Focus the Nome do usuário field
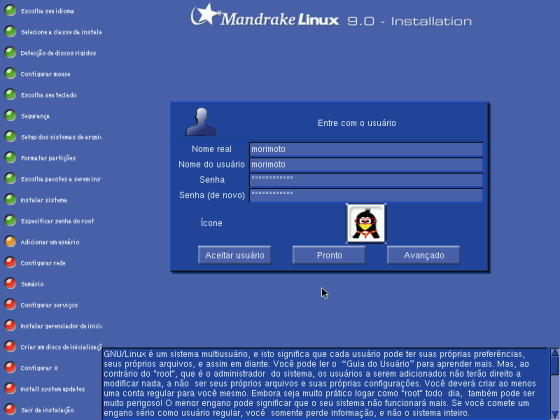Screen dimensions: 560x420 (366, 165)
